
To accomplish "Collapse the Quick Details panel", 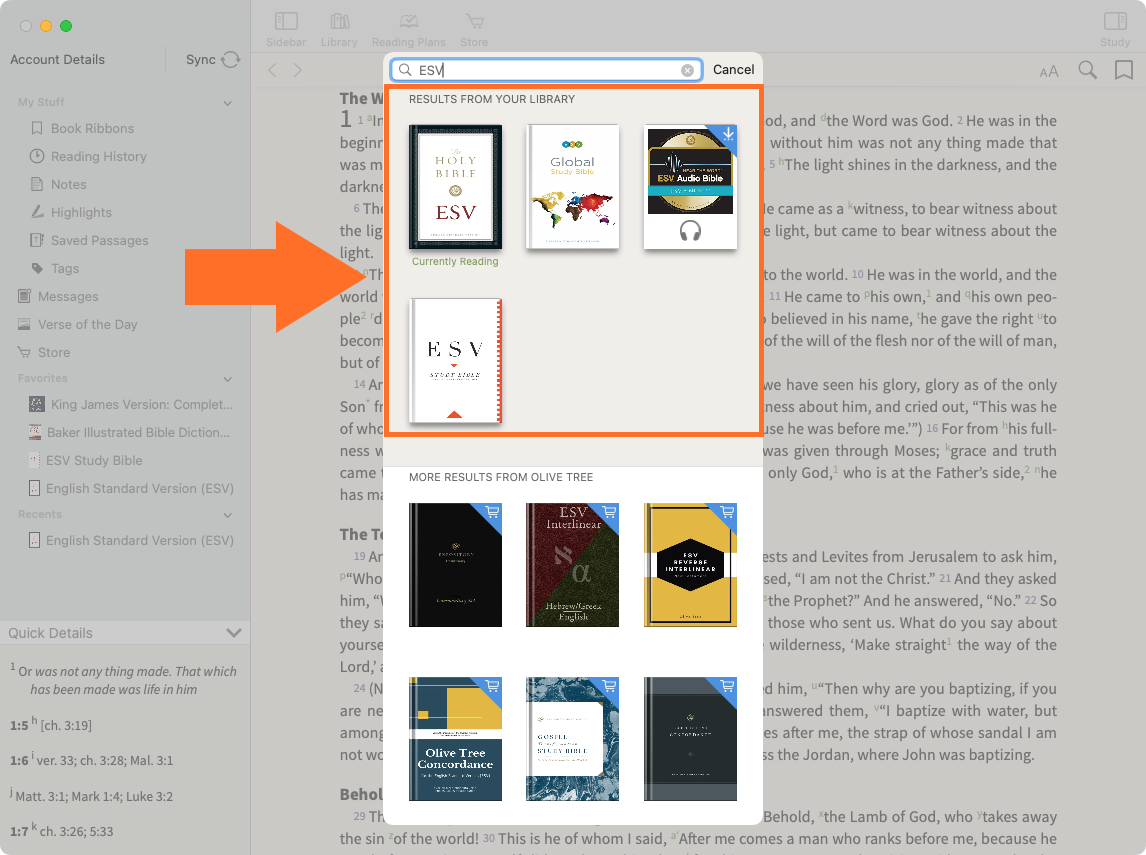I will pyautogui.click(x=234, y=633).
